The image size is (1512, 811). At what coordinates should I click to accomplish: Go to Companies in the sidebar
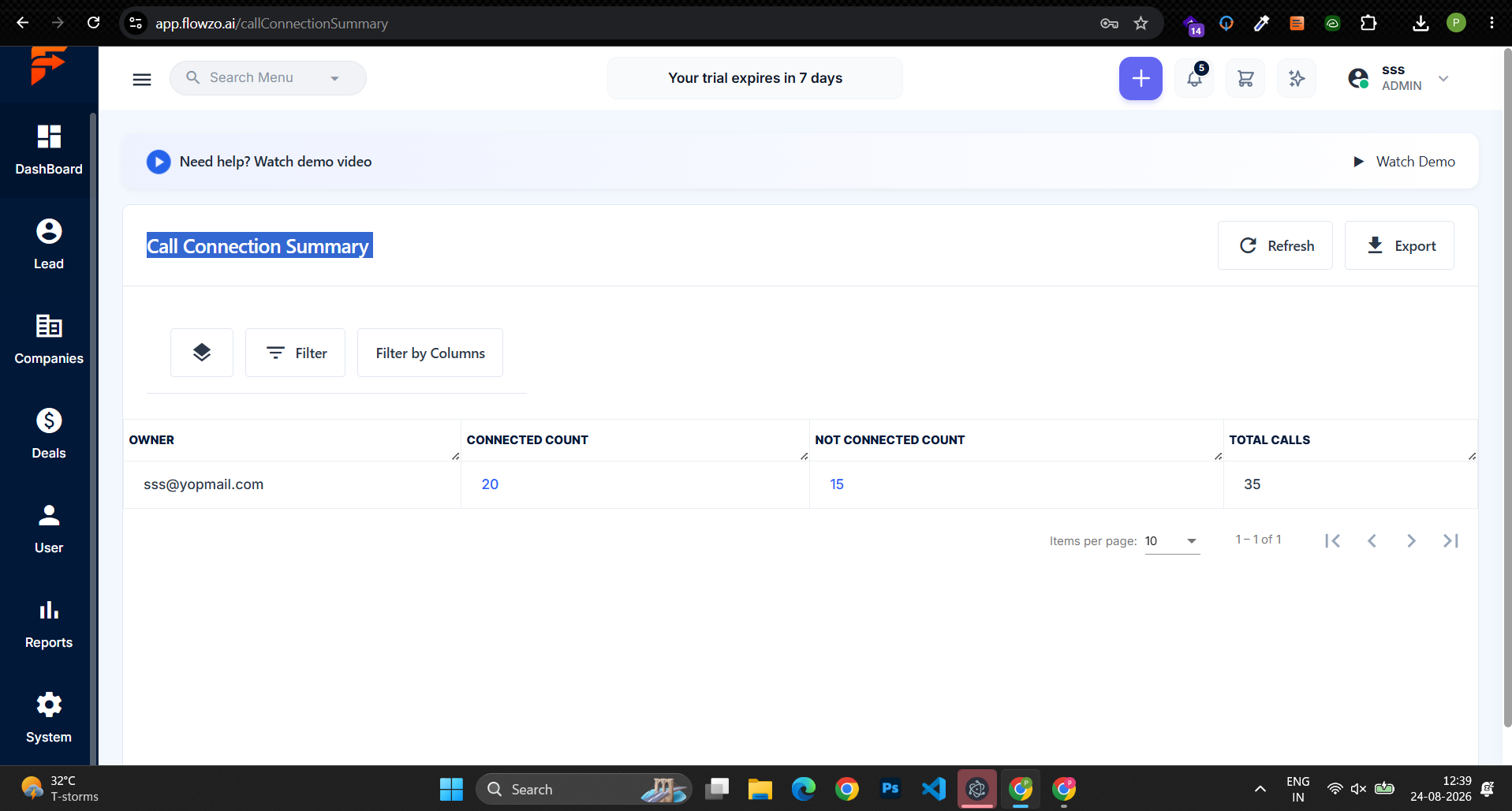(x=48, y=339)
